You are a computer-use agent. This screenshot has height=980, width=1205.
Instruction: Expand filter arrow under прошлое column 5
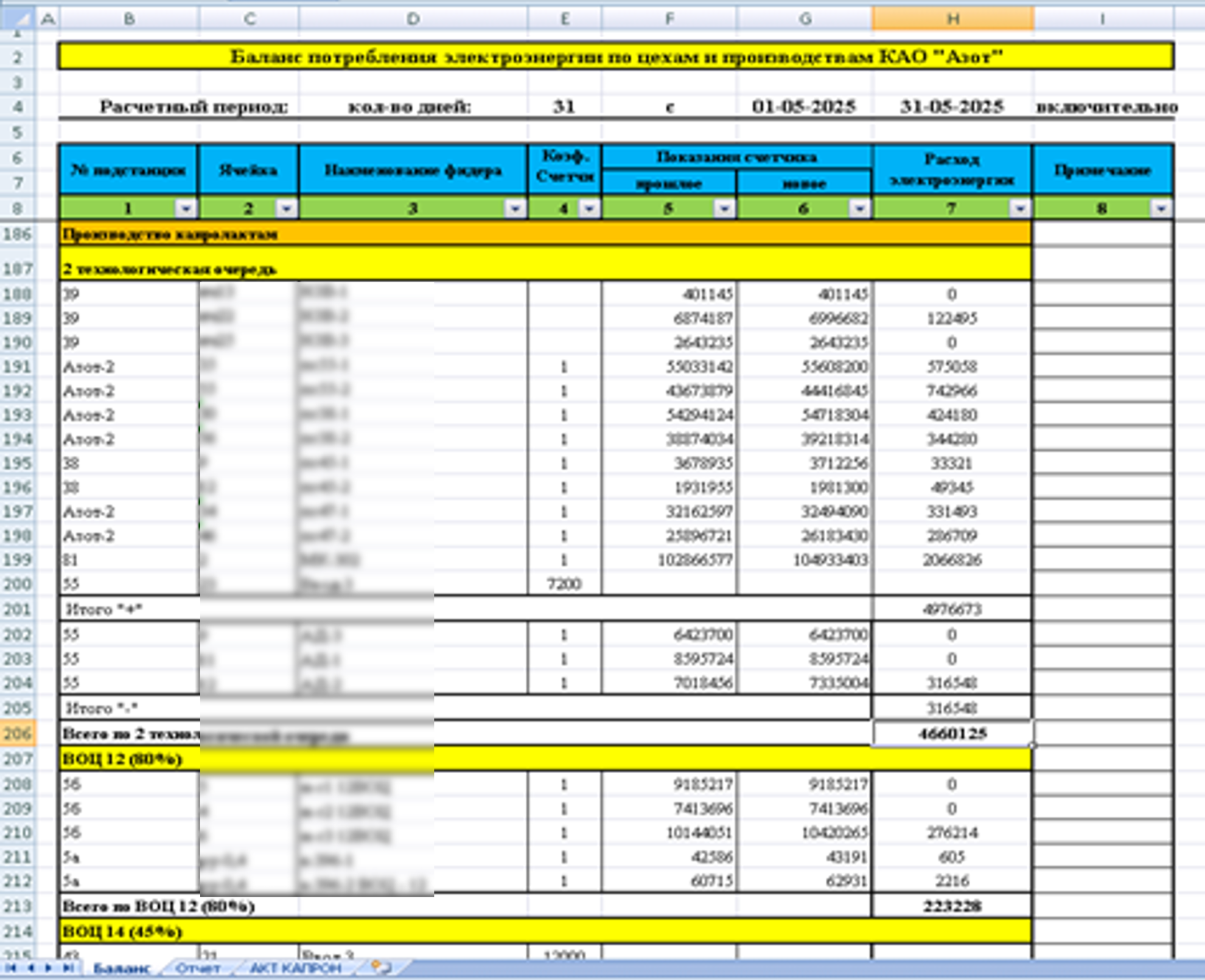click(724, 209)
